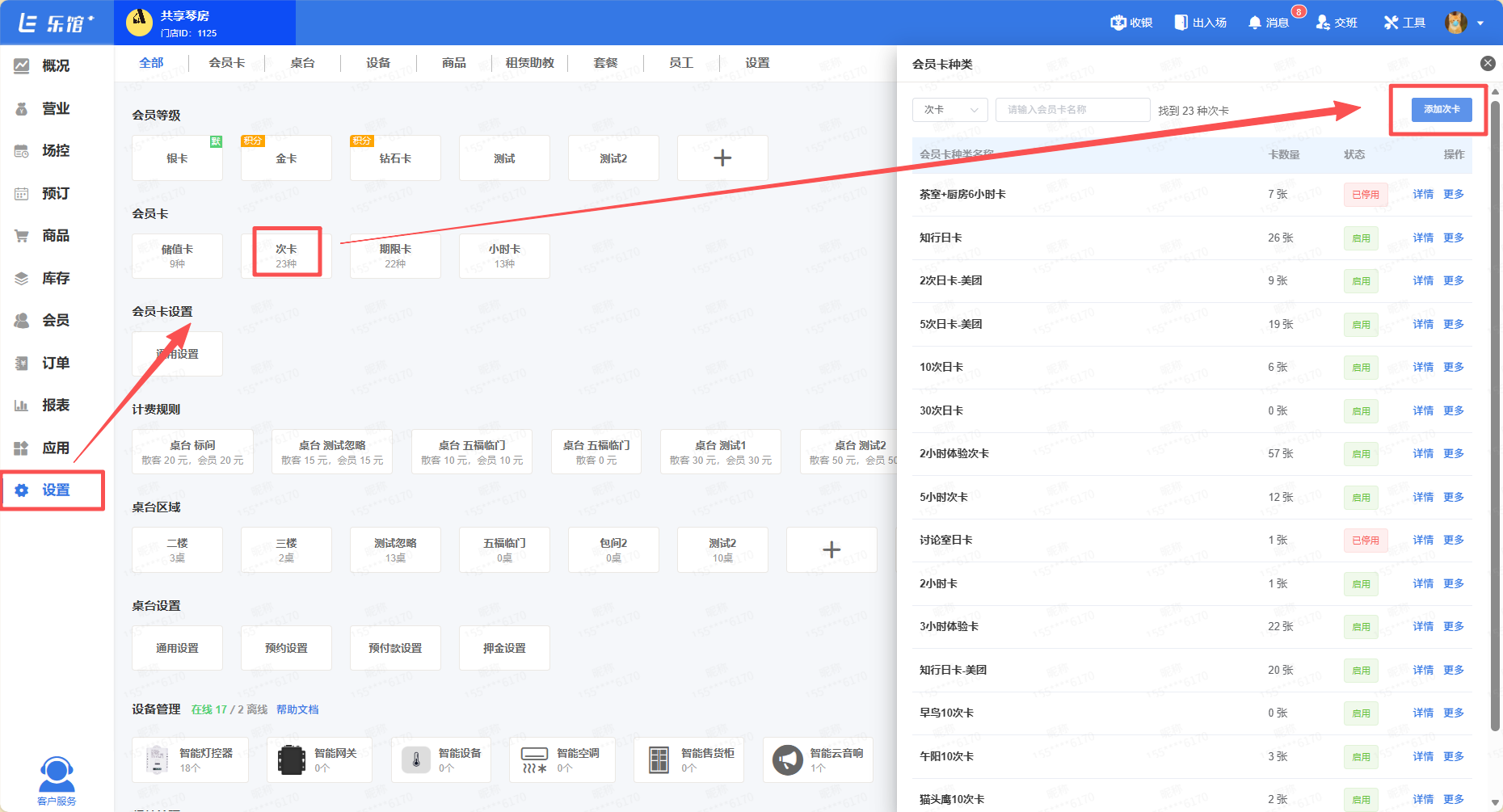1503x812 pixels.
Task: Open 智能云音响 speaker device tile
Action: click(818, 759)
